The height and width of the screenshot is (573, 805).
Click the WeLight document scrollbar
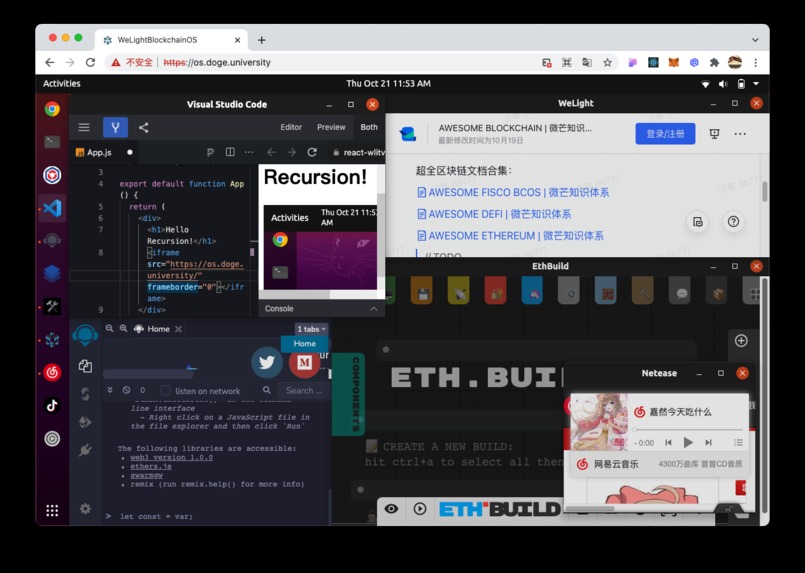point(764,192)
